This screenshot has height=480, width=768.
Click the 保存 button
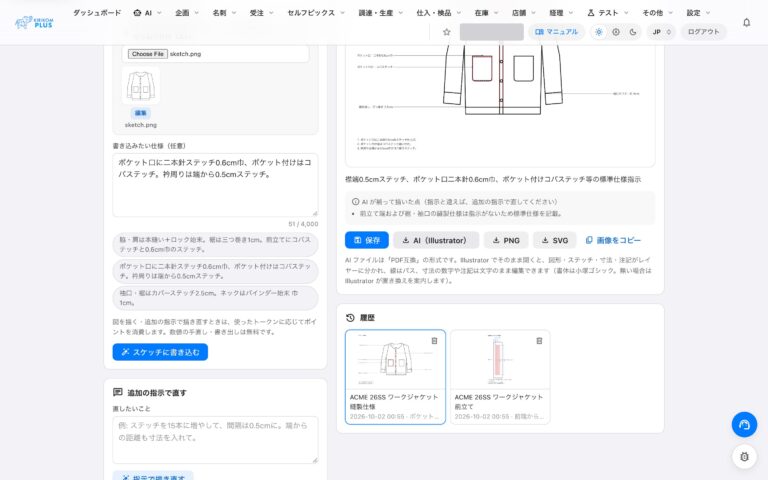367,240
